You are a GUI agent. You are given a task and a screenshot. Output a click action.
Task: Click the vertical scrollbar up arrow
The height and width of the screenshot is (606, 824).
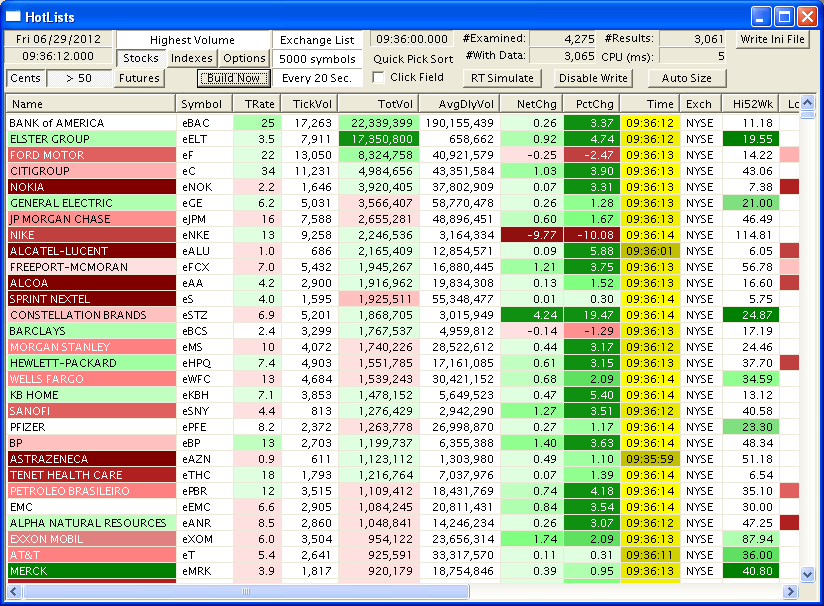point(808,104)
